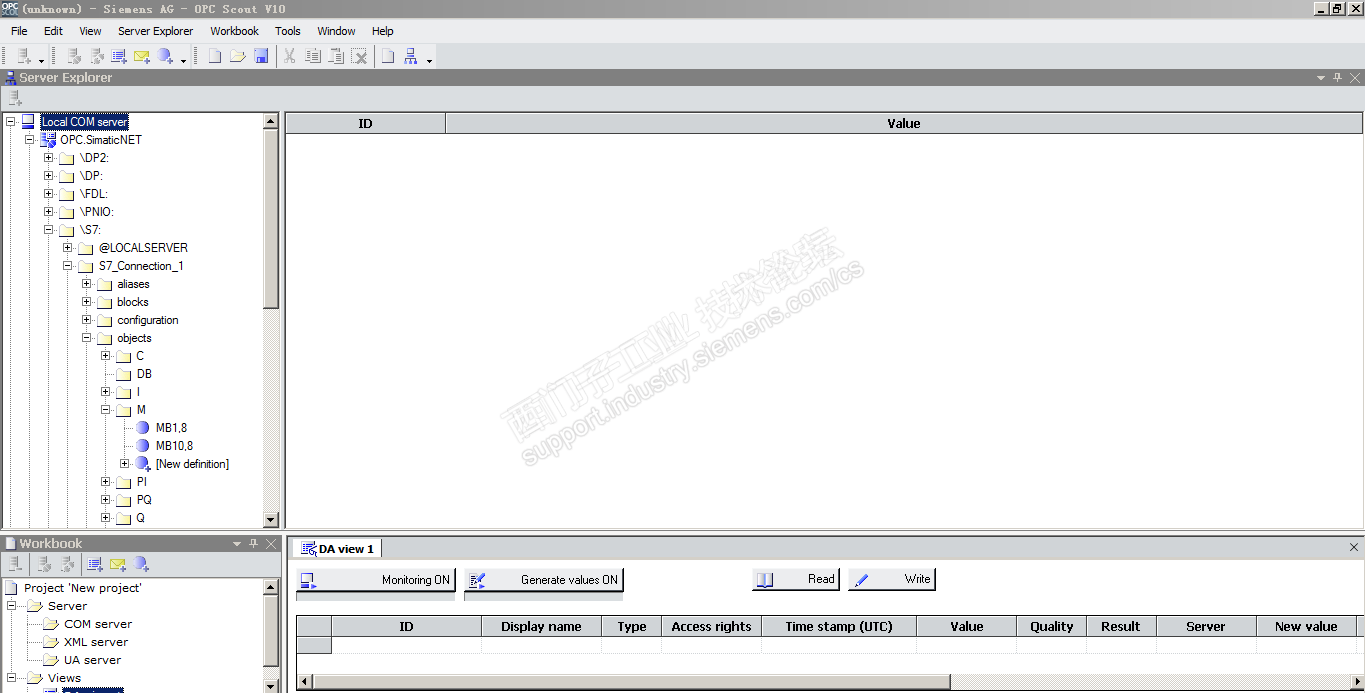Toggle auto-hide pin on Workbook panel

click(x=254, y=544)
